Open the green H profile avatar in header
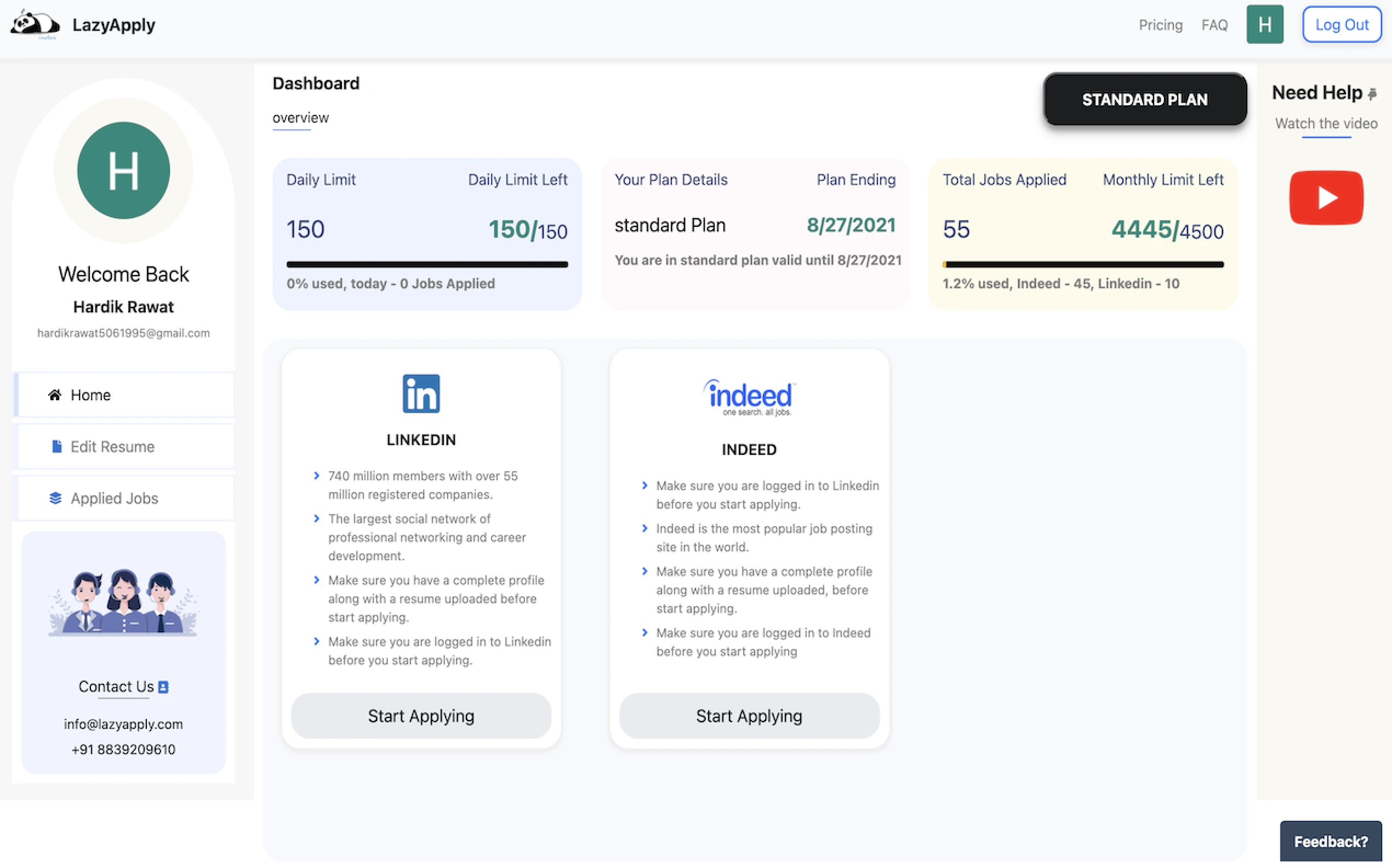 [1264, 24]
